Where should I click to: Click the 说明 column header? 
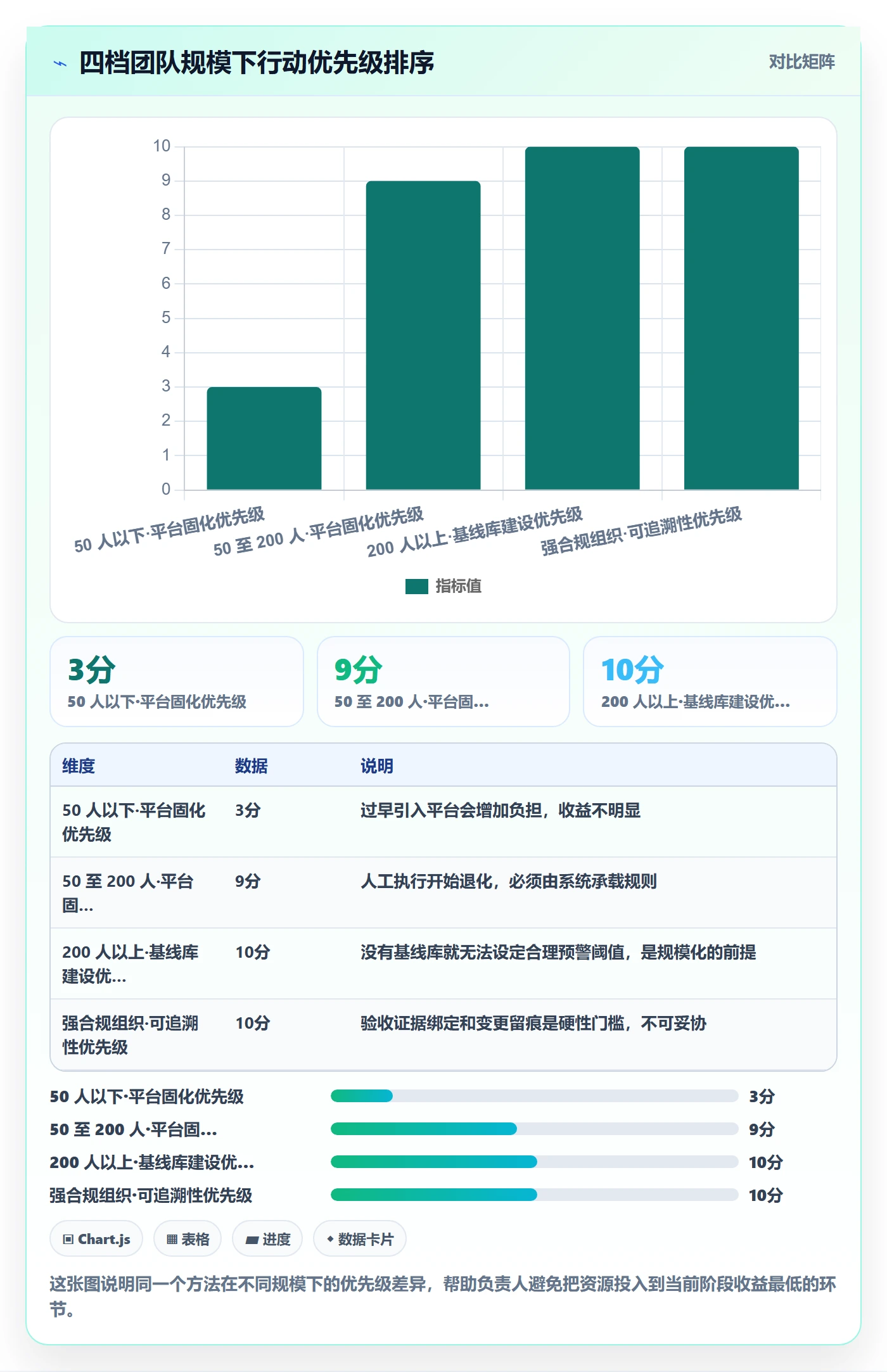[377, 766]
